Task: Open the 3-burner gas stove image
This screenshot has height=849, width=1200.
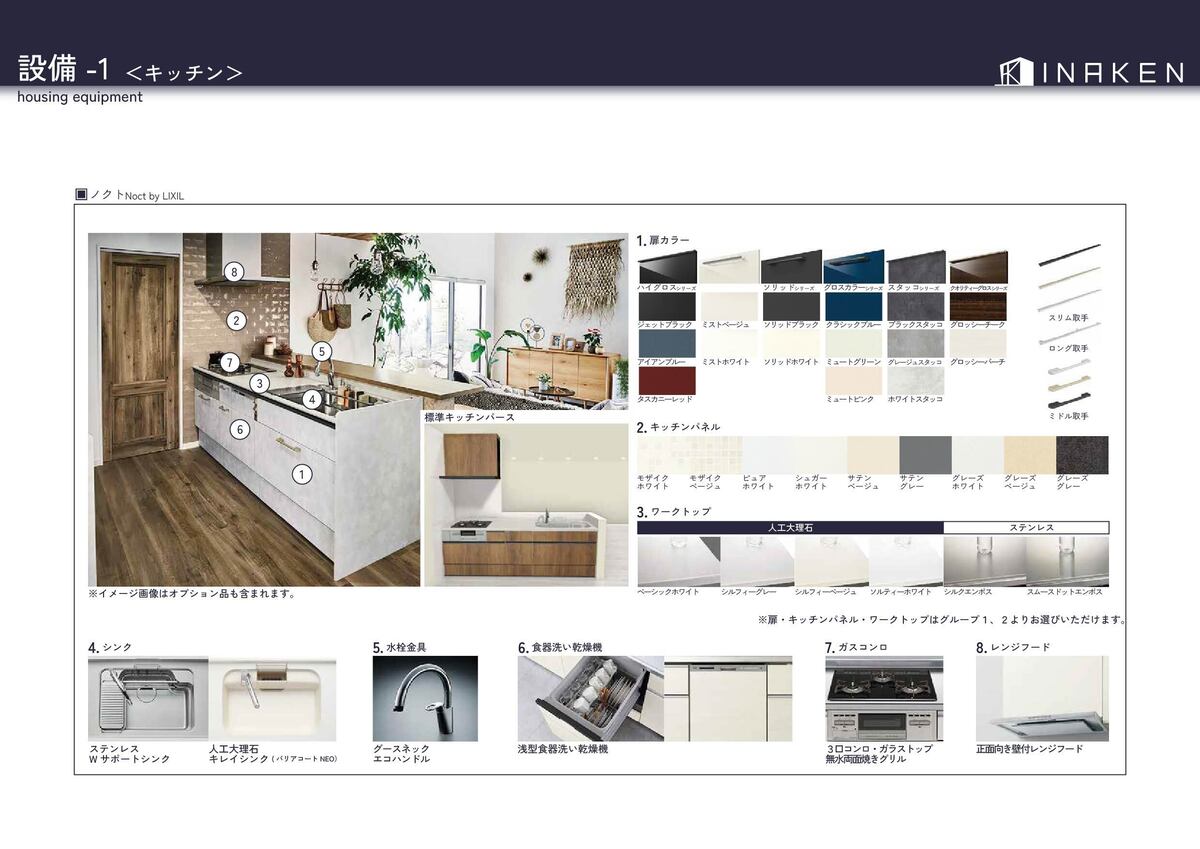Action: (884, 698)
